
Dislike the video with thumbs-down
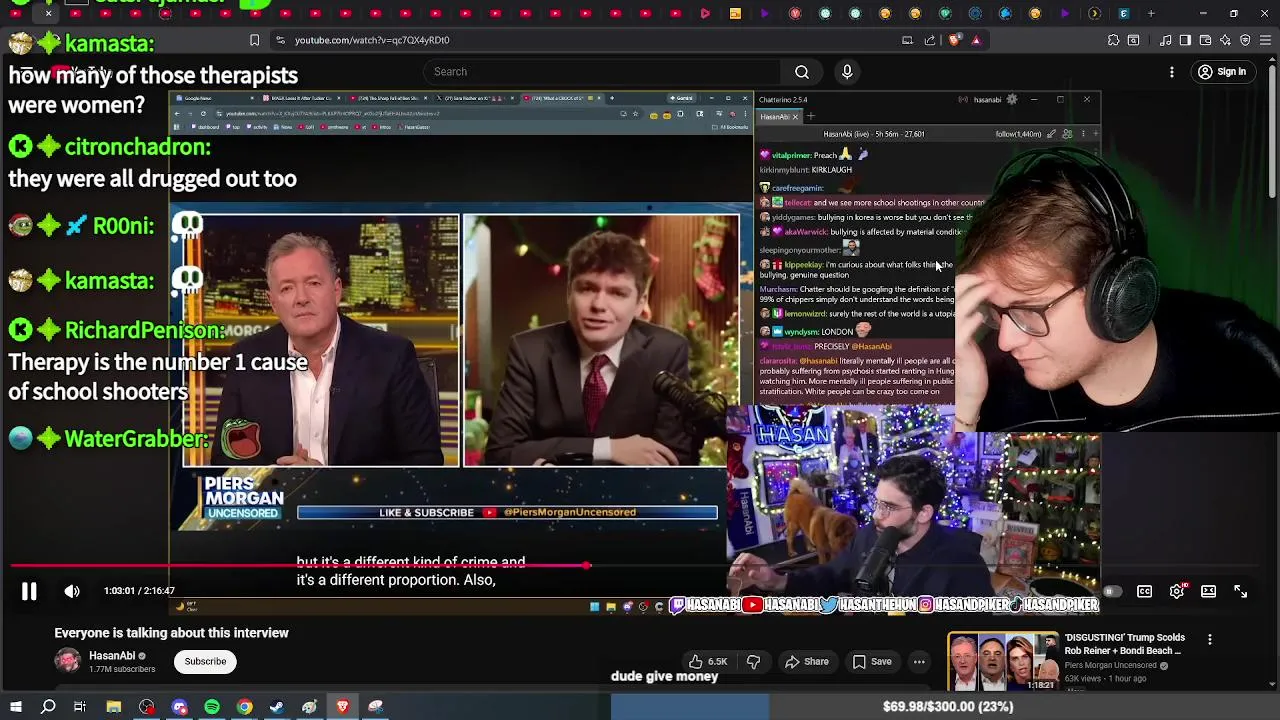(x=754, y=661)
